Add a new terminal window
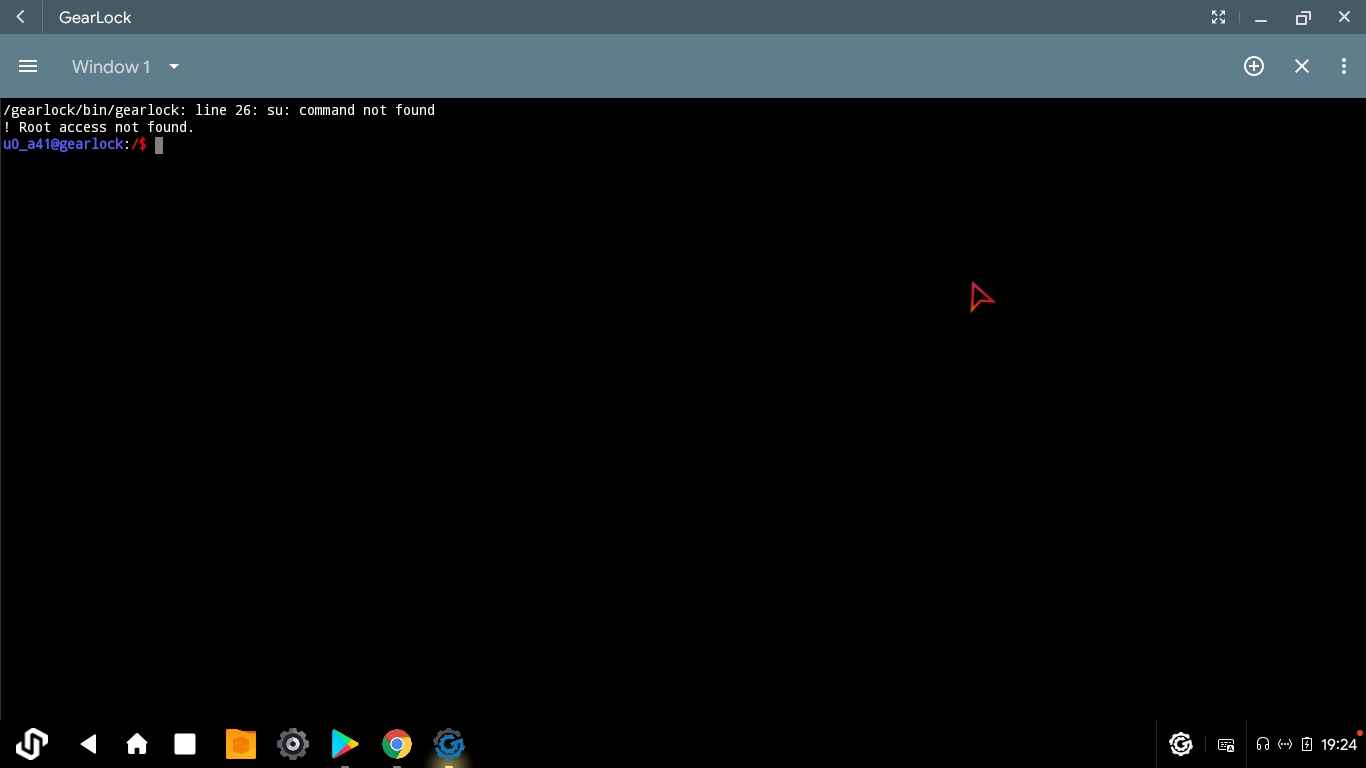 point(1253,66)
